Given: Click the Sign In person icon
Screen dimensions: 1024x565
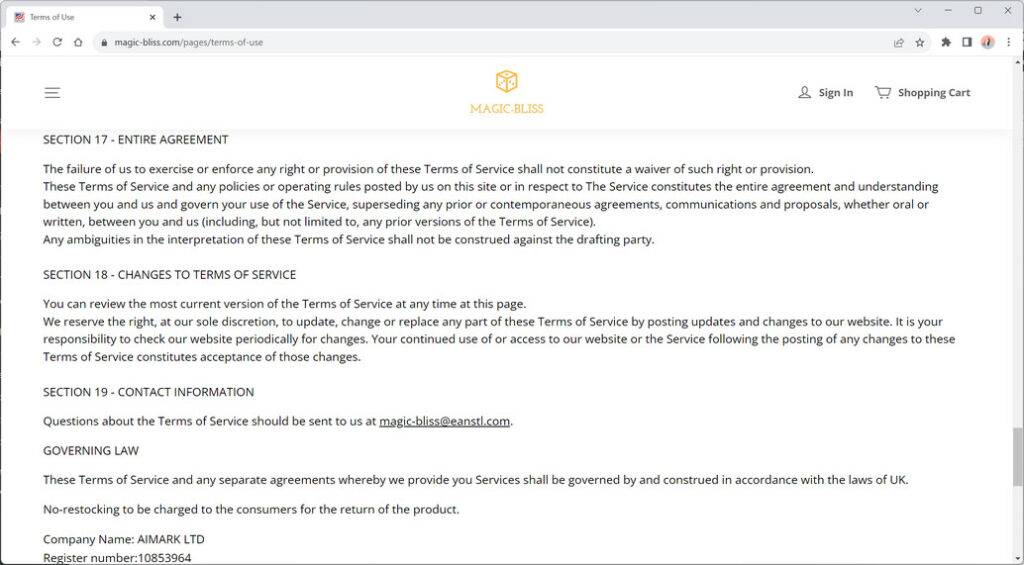Looking at the screenshot, I should (804, 92).
